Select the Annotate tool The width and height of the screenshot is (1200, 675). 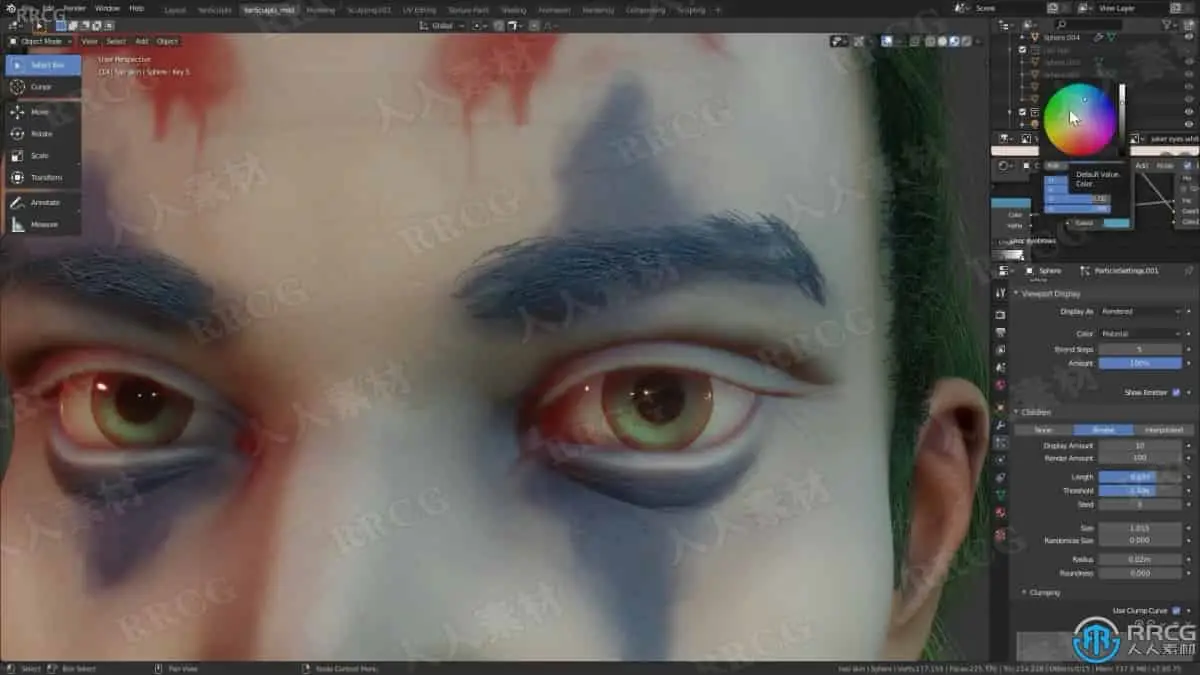pos(43,202)
